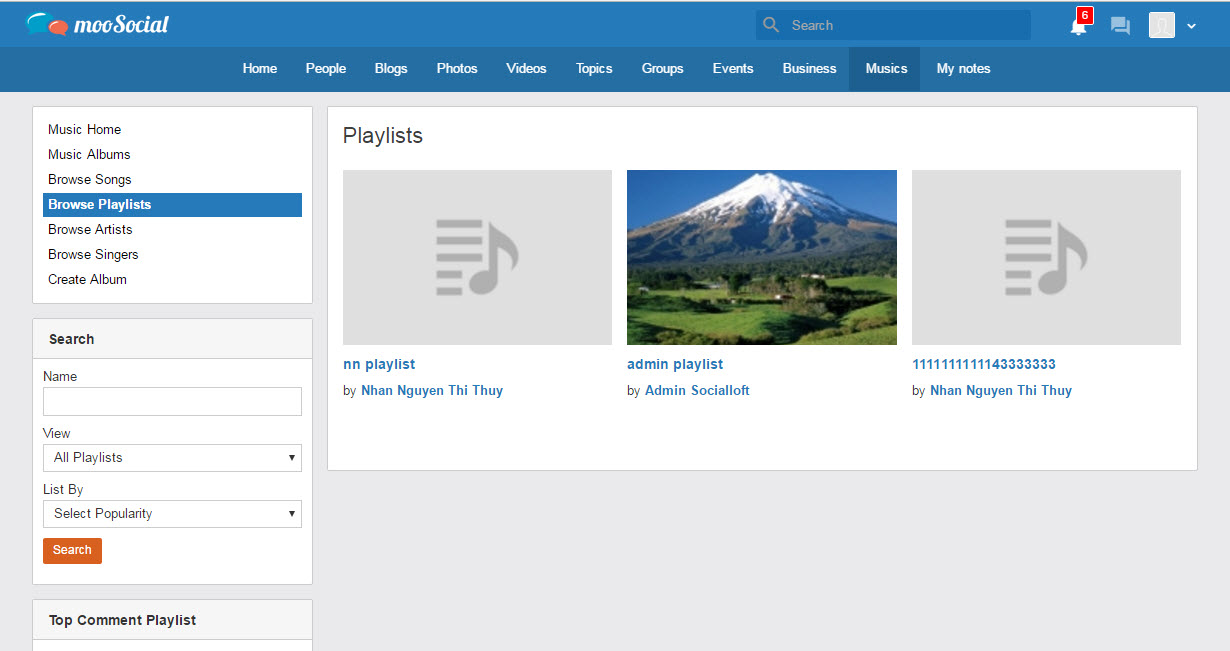Open the People section
1230x651 pixels.
click(326, 69)
